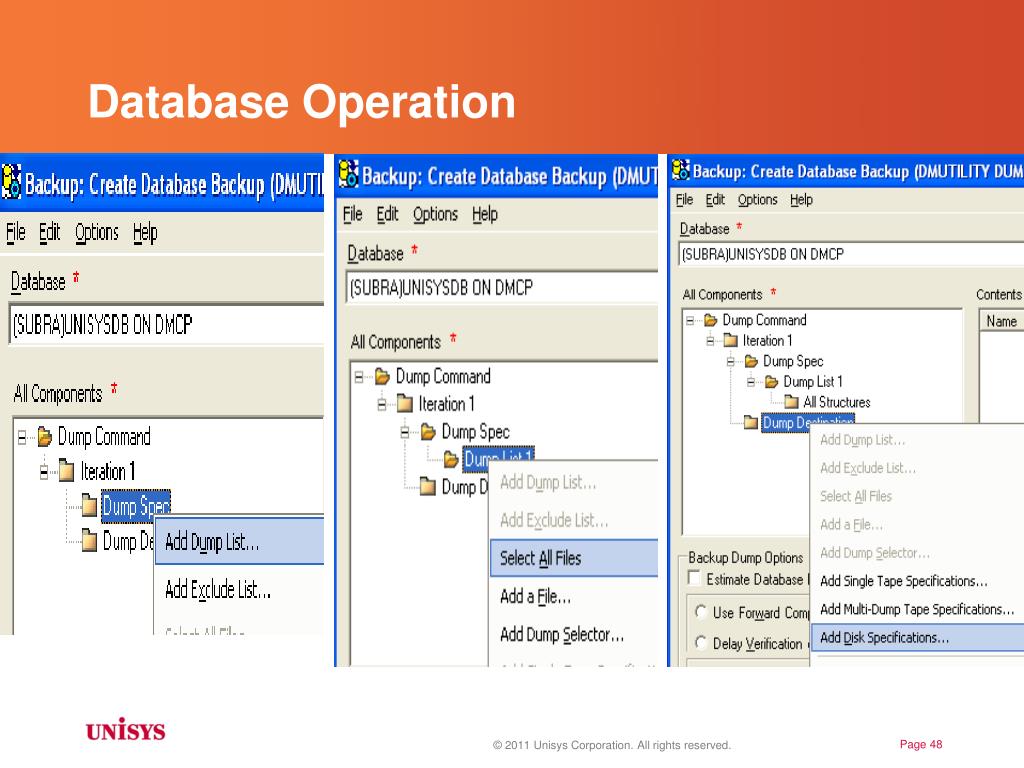Choose the highlighted Select All Files in the middle window's menu
The width and height of the screenshot is (1024, 768).
tap(574, 558)
